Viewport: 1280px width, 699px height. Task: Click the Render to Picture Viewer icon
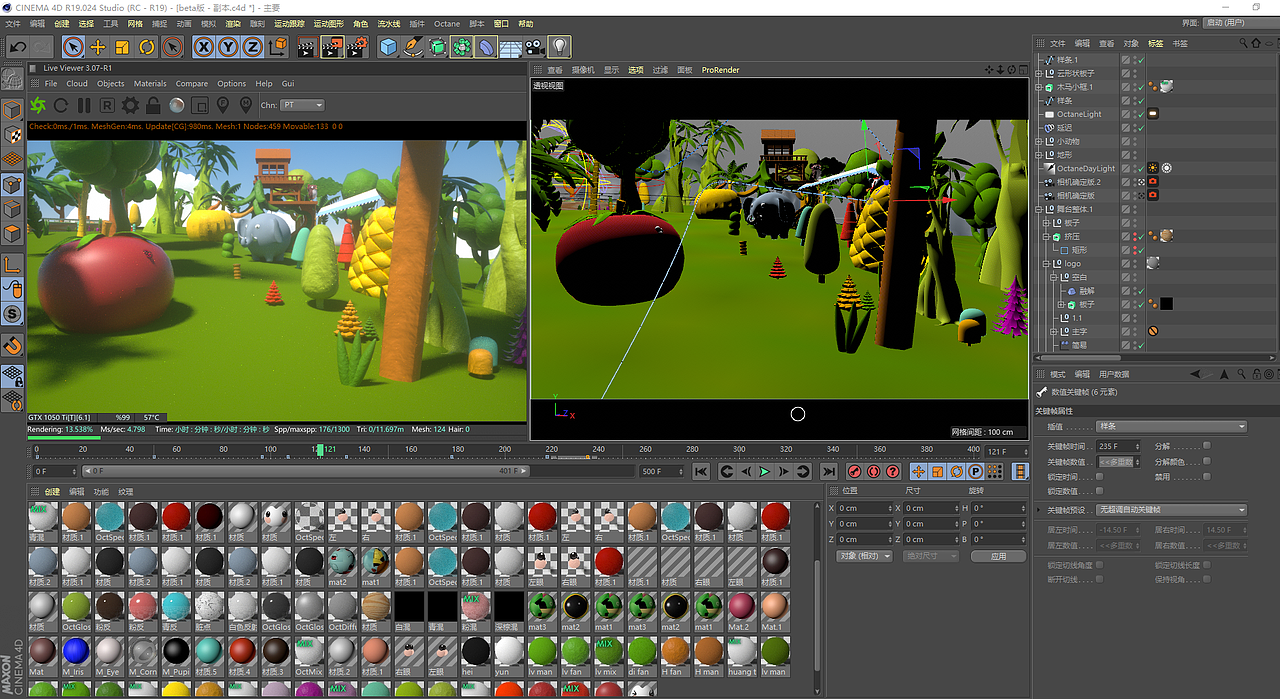tap(332, 47)
